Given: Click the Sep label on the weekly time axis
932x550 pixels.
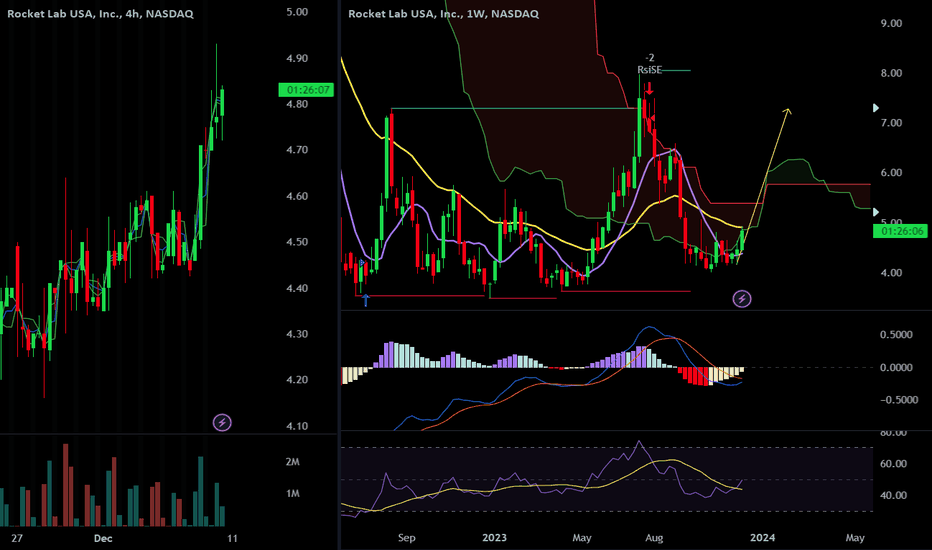Looking at the screenshot, I should point(407,538).
